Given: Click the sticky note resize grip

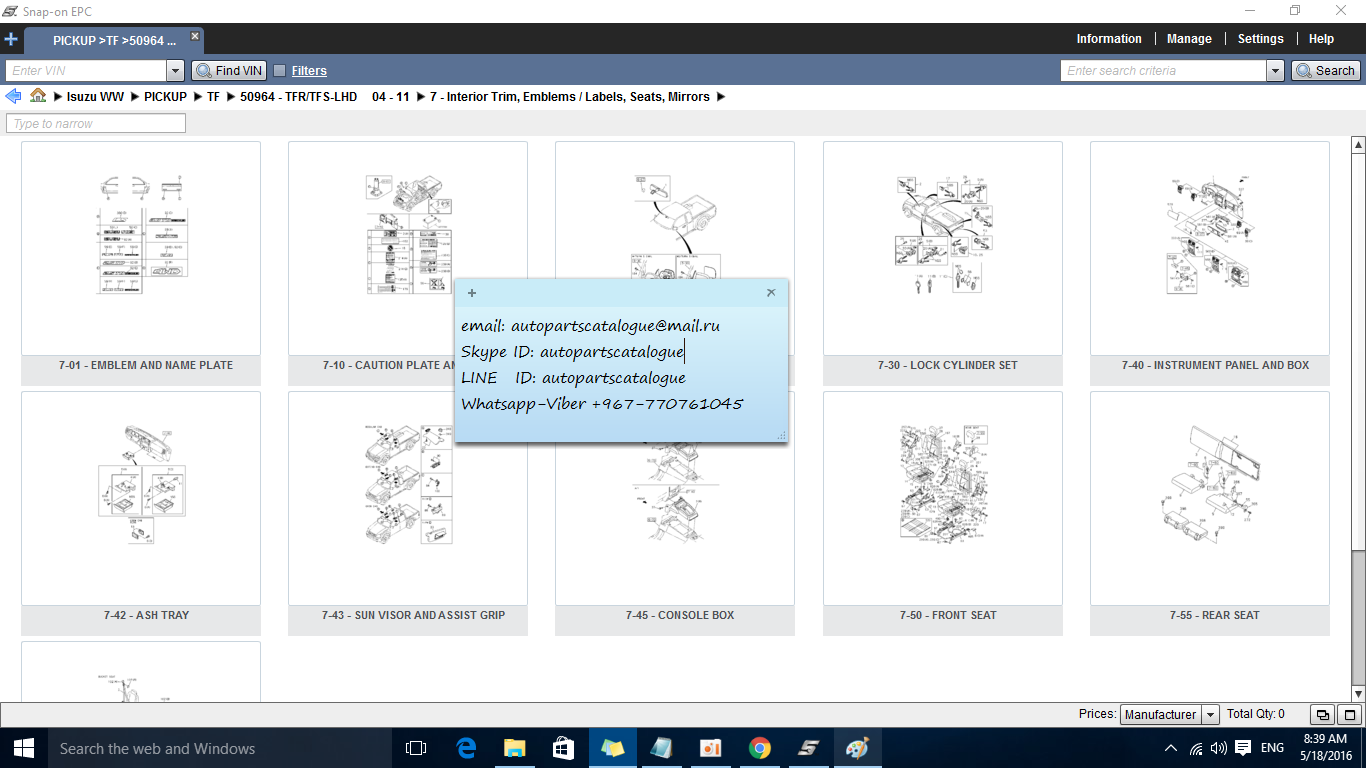Looking at the screenshot, I should tap(781, 435).
